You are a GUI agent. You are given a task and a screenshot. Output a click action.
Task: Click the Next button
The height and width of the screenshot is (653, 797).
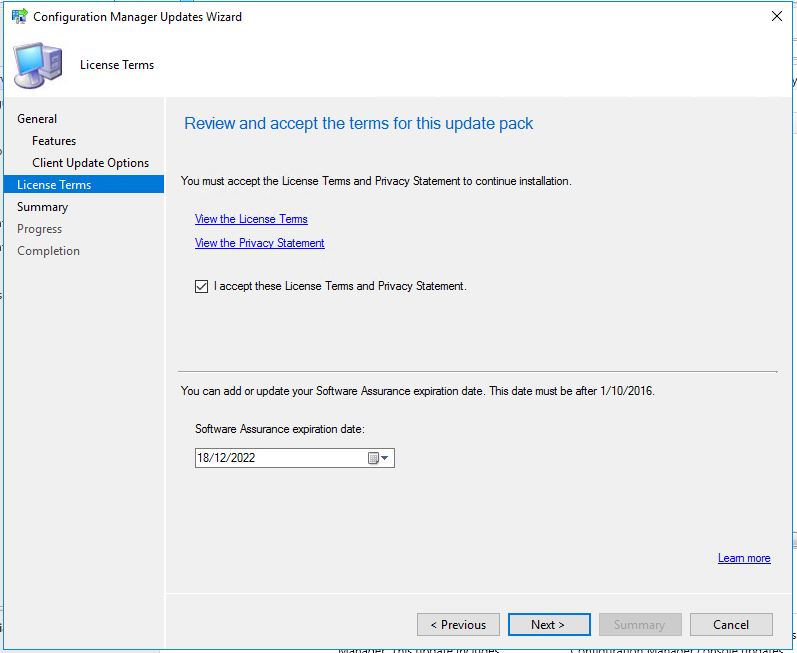pyautogui.click(x=549, y=624)
